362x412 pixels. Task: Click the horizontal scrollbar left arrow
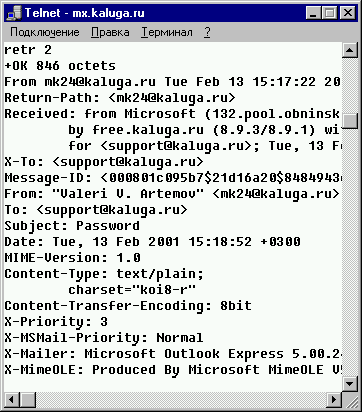pyautogui.click(x=12, y=399)
